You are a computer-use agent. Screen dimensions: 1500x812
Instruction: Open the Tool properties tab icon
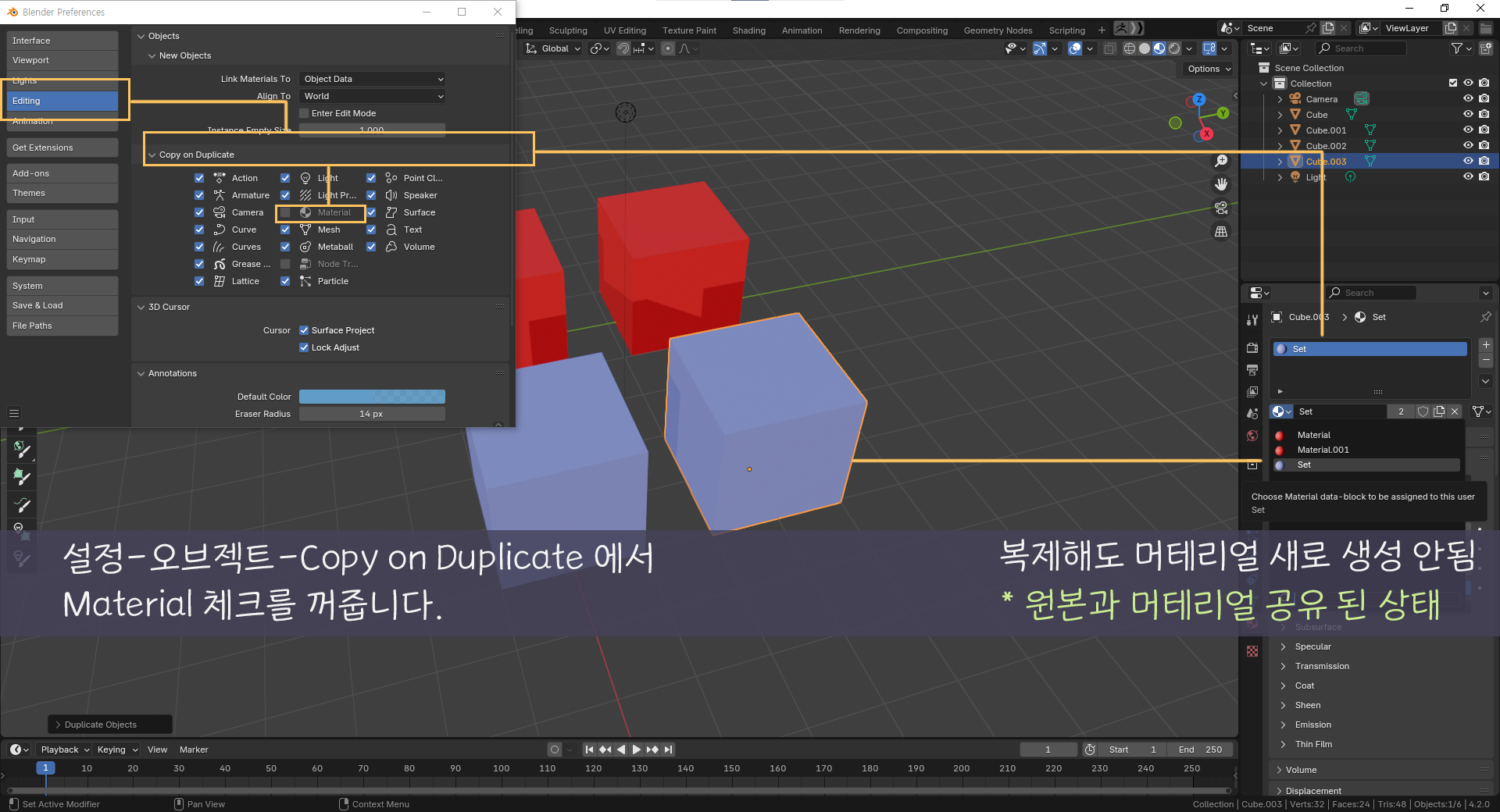click(1252, 320)
